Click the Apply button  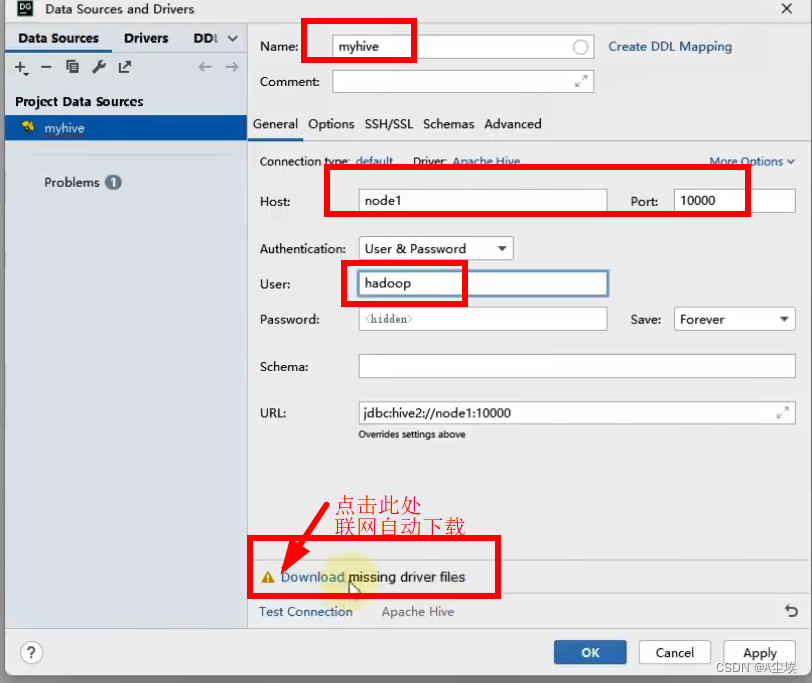click(x=759, y=652)
